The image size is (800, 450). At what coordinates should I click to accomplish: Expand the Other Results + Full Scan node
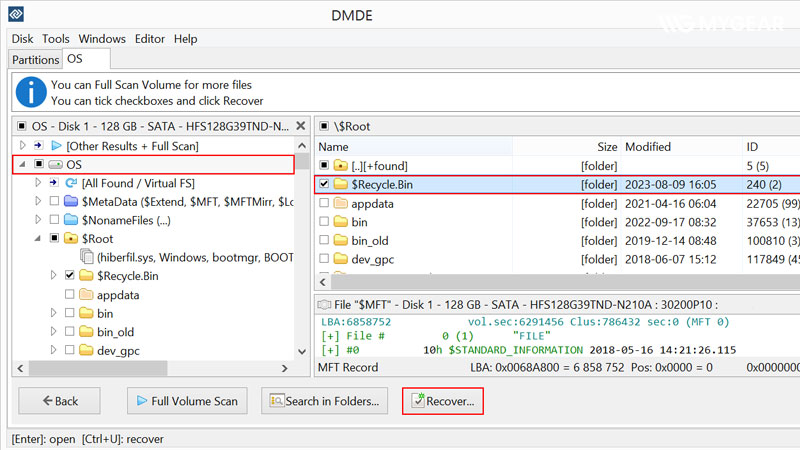22,145
